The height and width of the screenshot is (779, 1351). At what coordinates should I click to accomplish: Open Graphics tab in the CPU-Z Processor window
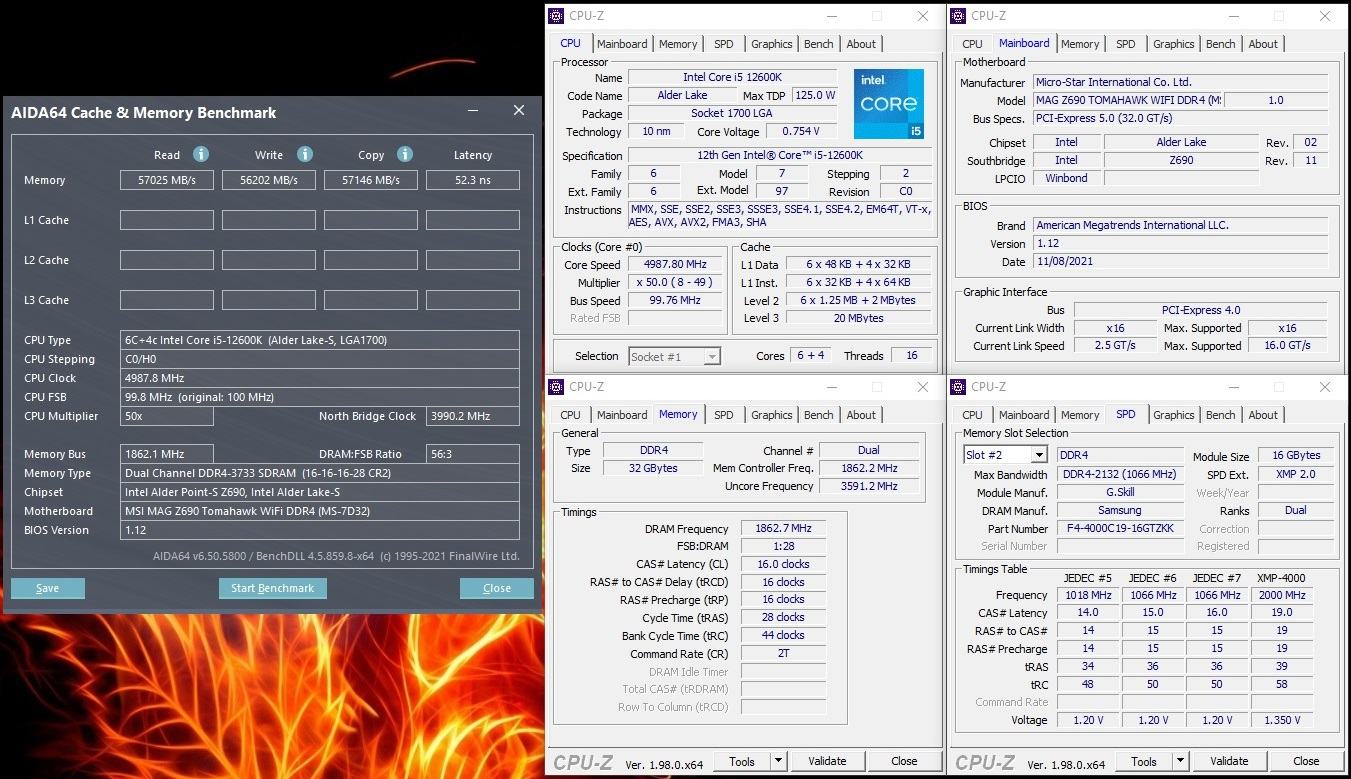[772, 44]
